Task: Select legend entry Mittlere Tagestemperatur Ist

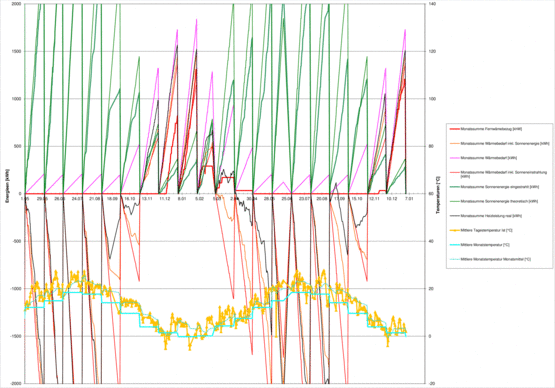Action: click(481, 230)
